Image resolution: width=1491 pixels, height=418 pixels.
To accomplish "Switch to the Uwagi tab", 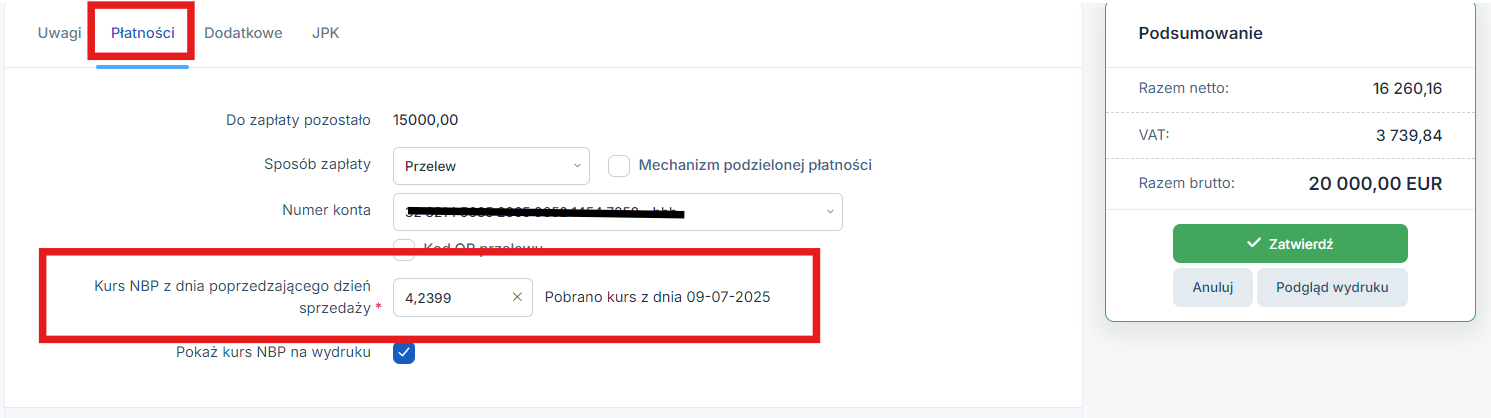I will [x=60, y=33].
